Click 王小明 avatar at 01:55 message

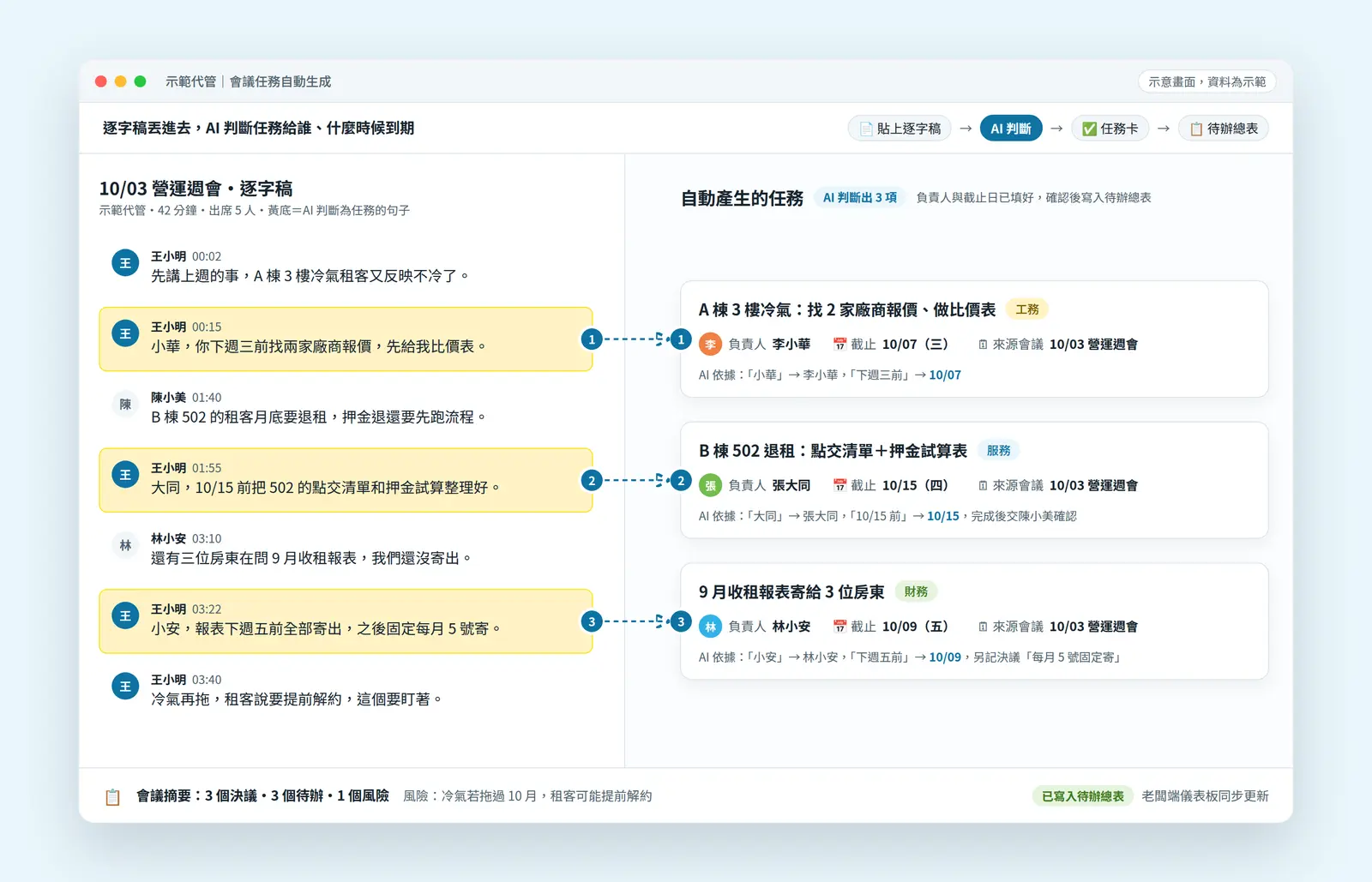coord(125,475)
